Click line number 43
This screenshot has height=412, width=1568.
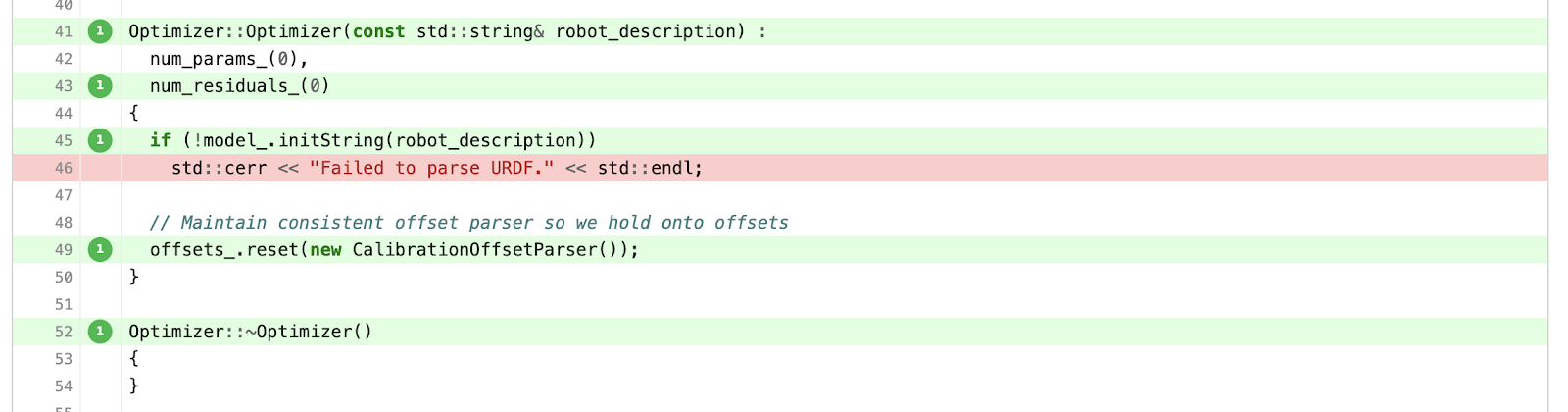[64, 86]
